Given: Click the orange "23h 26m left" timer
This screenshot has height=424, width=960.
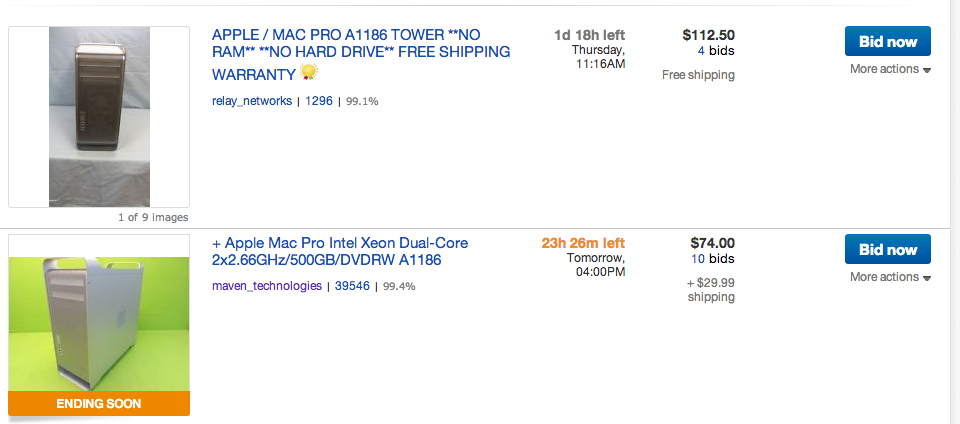Looking at the screenshot, I should (583, 242).
